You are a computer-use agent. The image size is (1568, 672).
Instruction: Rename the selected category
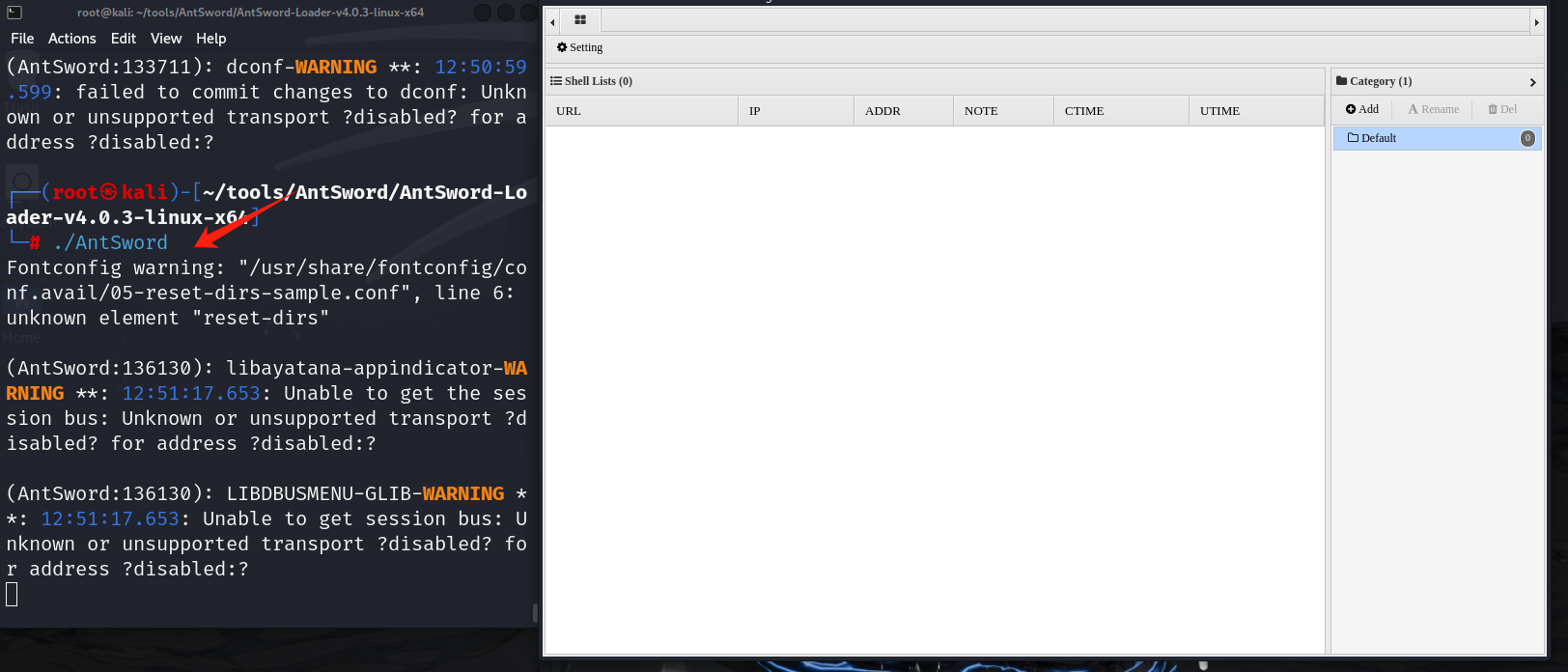coord(1433,109)
